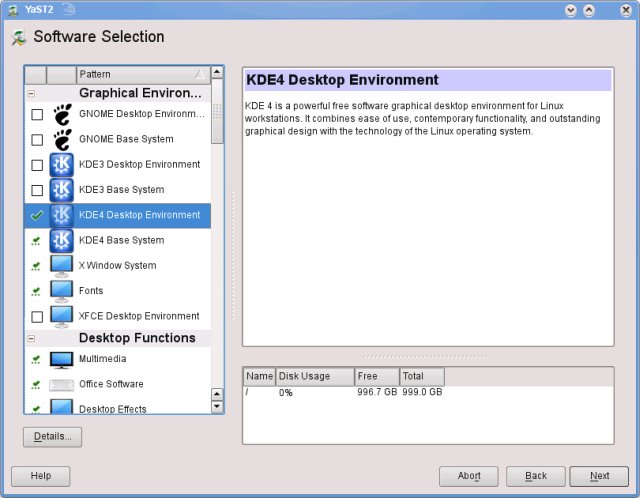Screen dimensions: 640x498
Task: Click the Office Software keyboard icon
Action: (62, 385)
